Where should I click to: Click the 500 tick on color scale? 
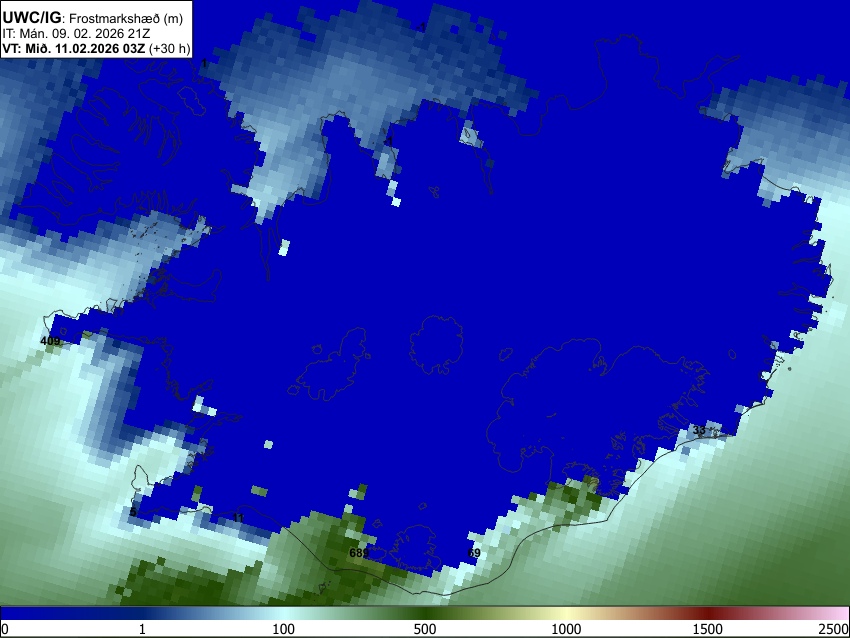click(425, 629)
